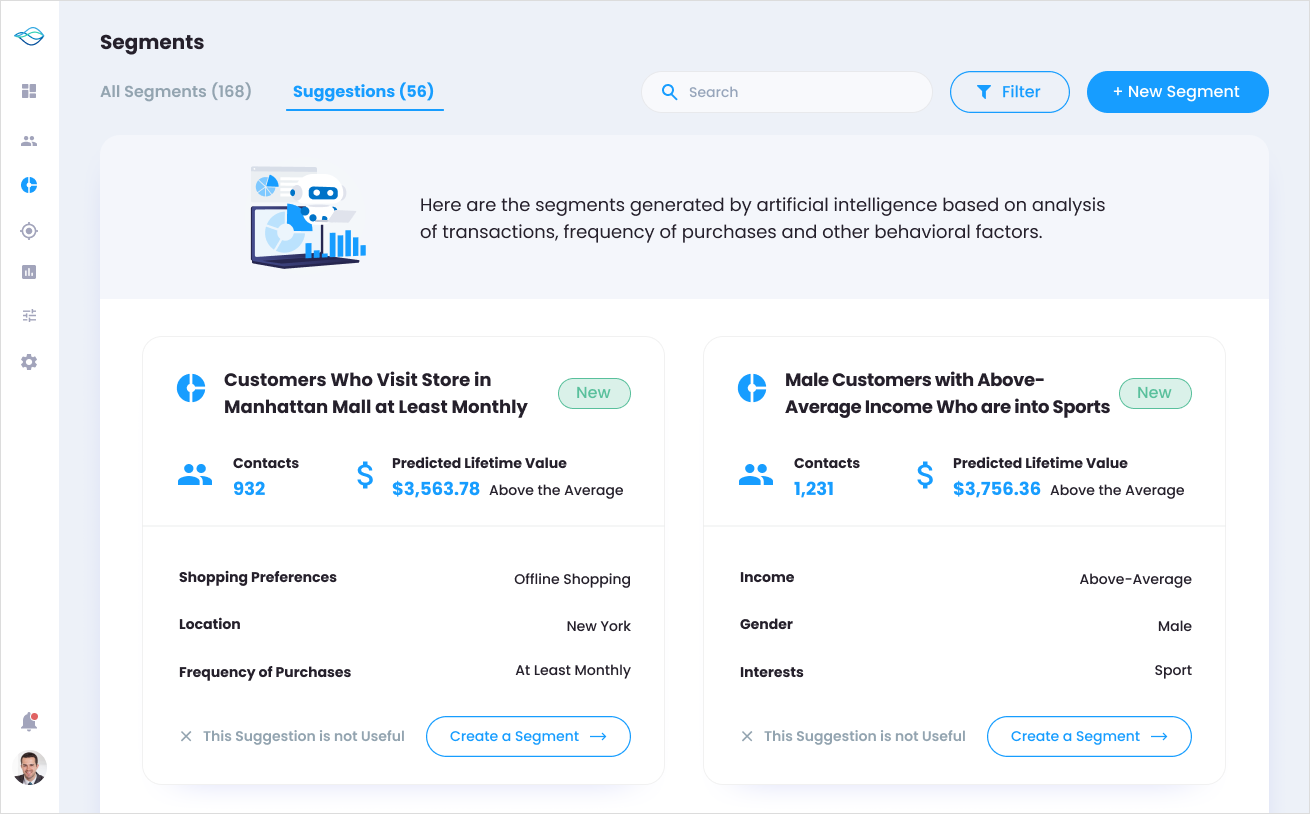Screen dimensions: 1310x814
Task: Open the dashboard grid icon in sidebar
Action: click(x=29, y=91)
